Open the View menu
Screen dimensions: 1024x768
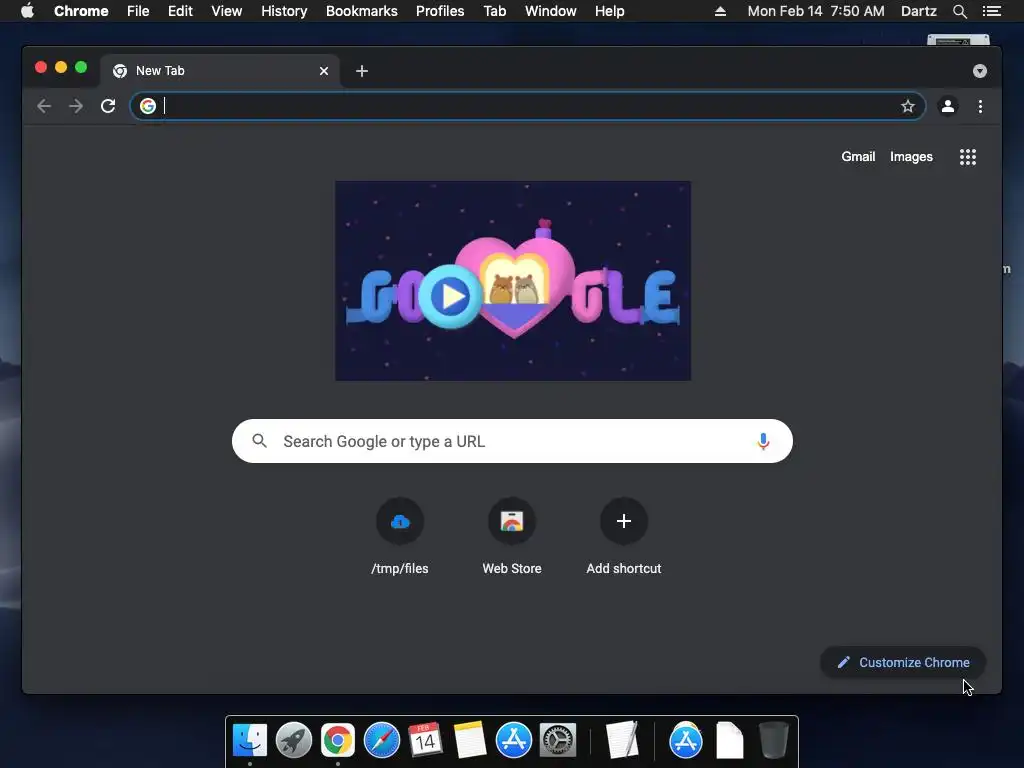(227, 11)
